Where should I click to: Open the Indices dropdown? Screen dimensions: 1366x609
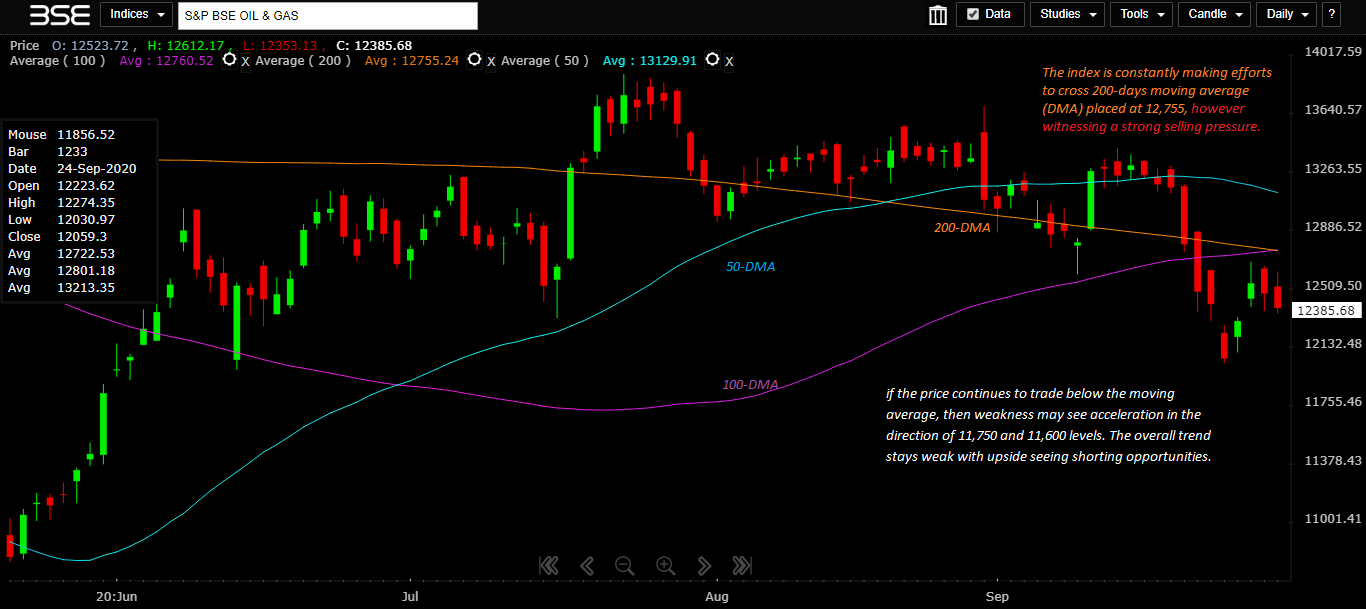[135, 14]
